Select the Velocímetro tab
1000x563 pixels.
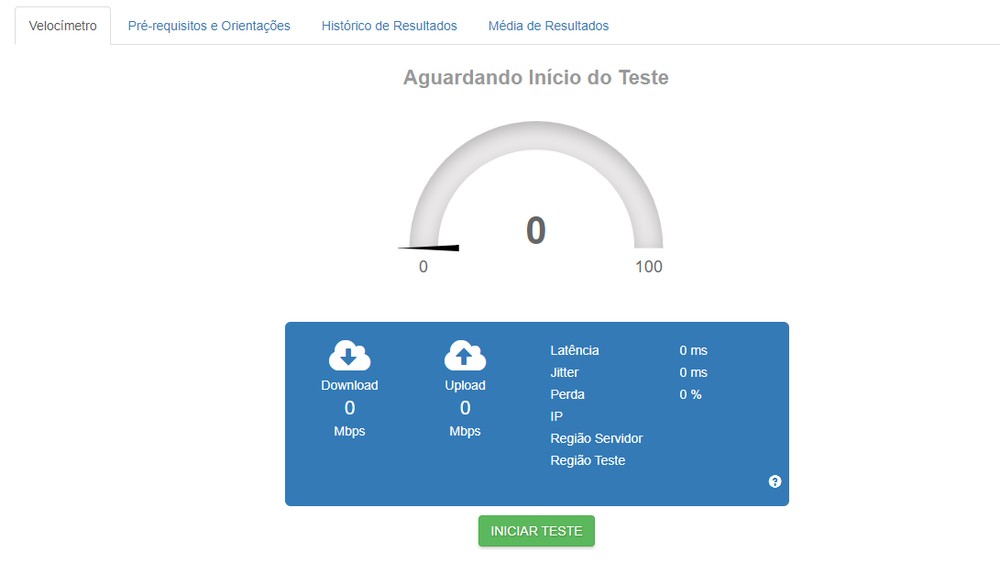pyautogui.click(x=62, y=26)
